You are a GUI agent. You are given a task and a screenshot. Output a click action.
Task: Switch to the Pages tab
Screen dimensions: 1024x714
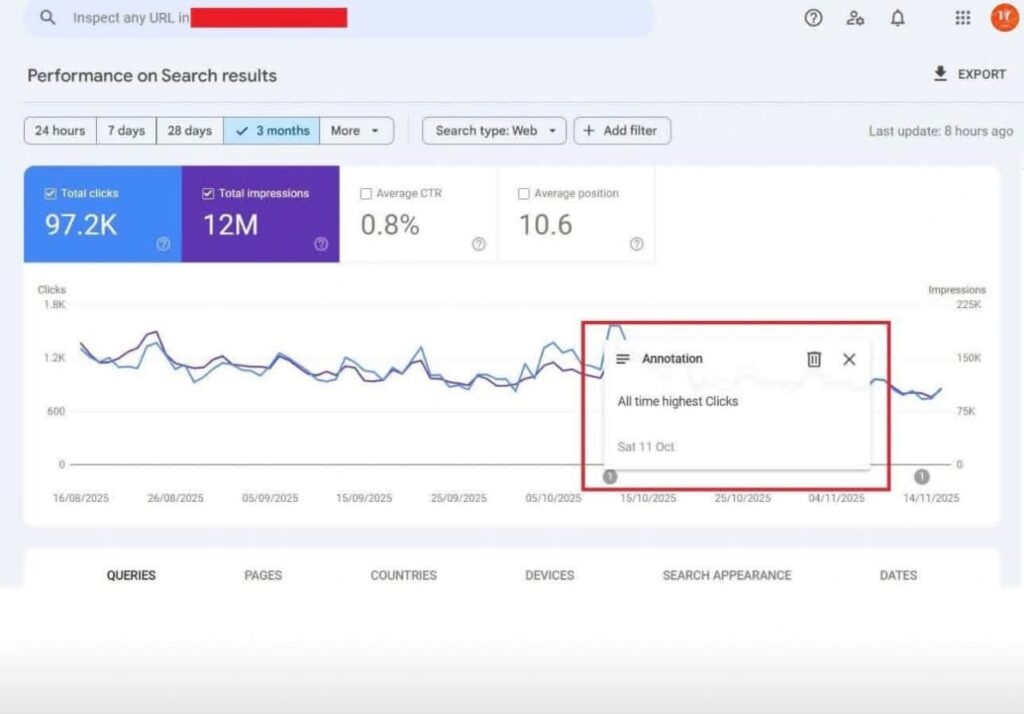263,575
